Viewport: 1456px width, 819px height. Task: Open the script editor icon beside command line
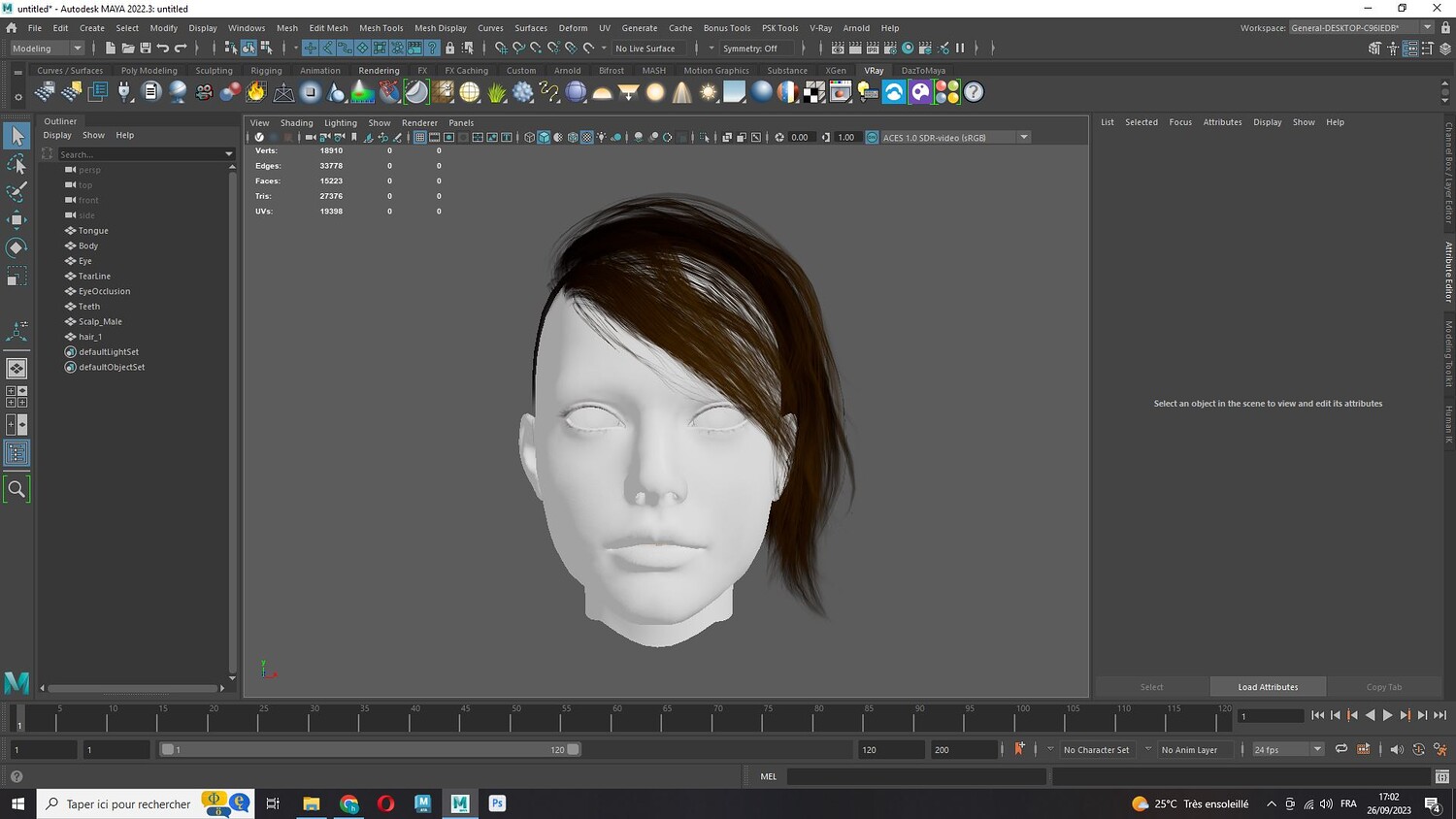[x=1441, y=776]
